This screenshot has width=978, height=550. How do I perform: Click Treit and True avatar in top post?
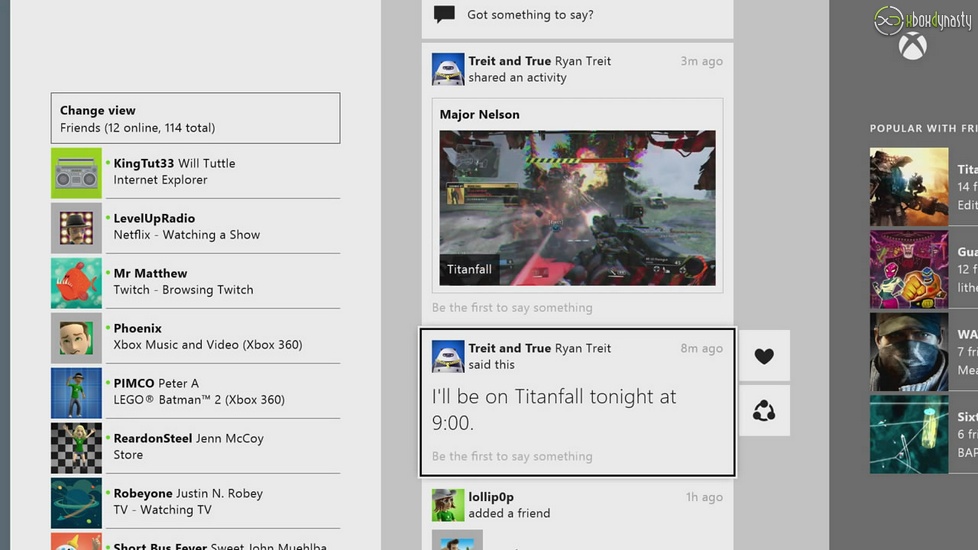448,69
